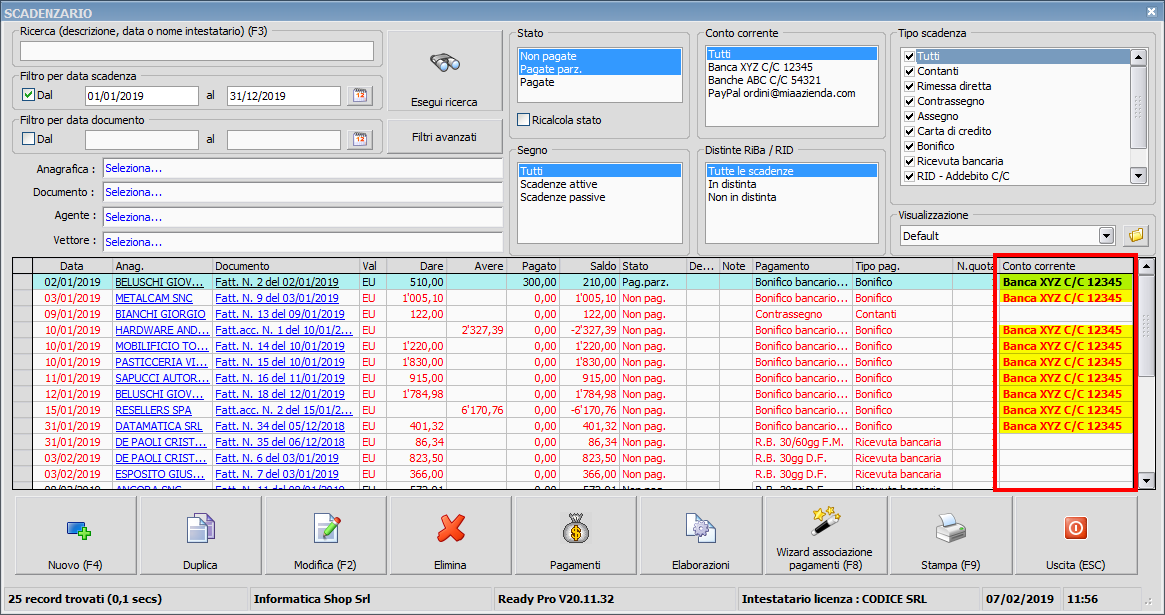Click the Elimina red X icon

[x=451, y=527]
